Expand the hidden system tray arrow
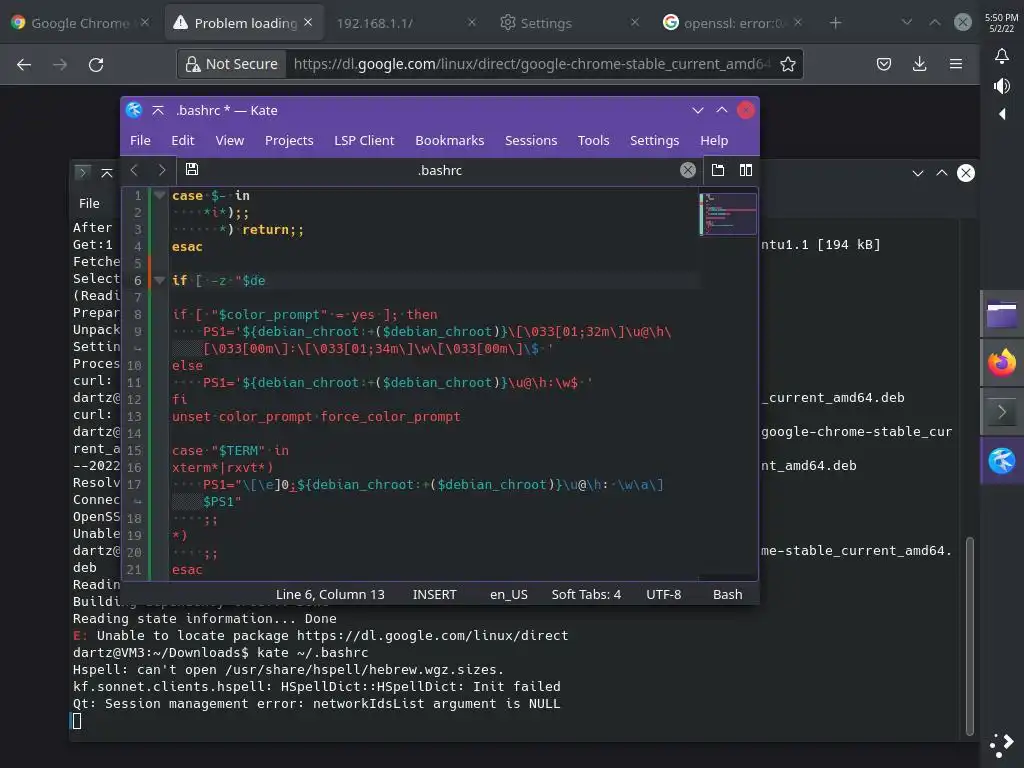Viewport: 1024px width, 768px height. (1002, 114)
